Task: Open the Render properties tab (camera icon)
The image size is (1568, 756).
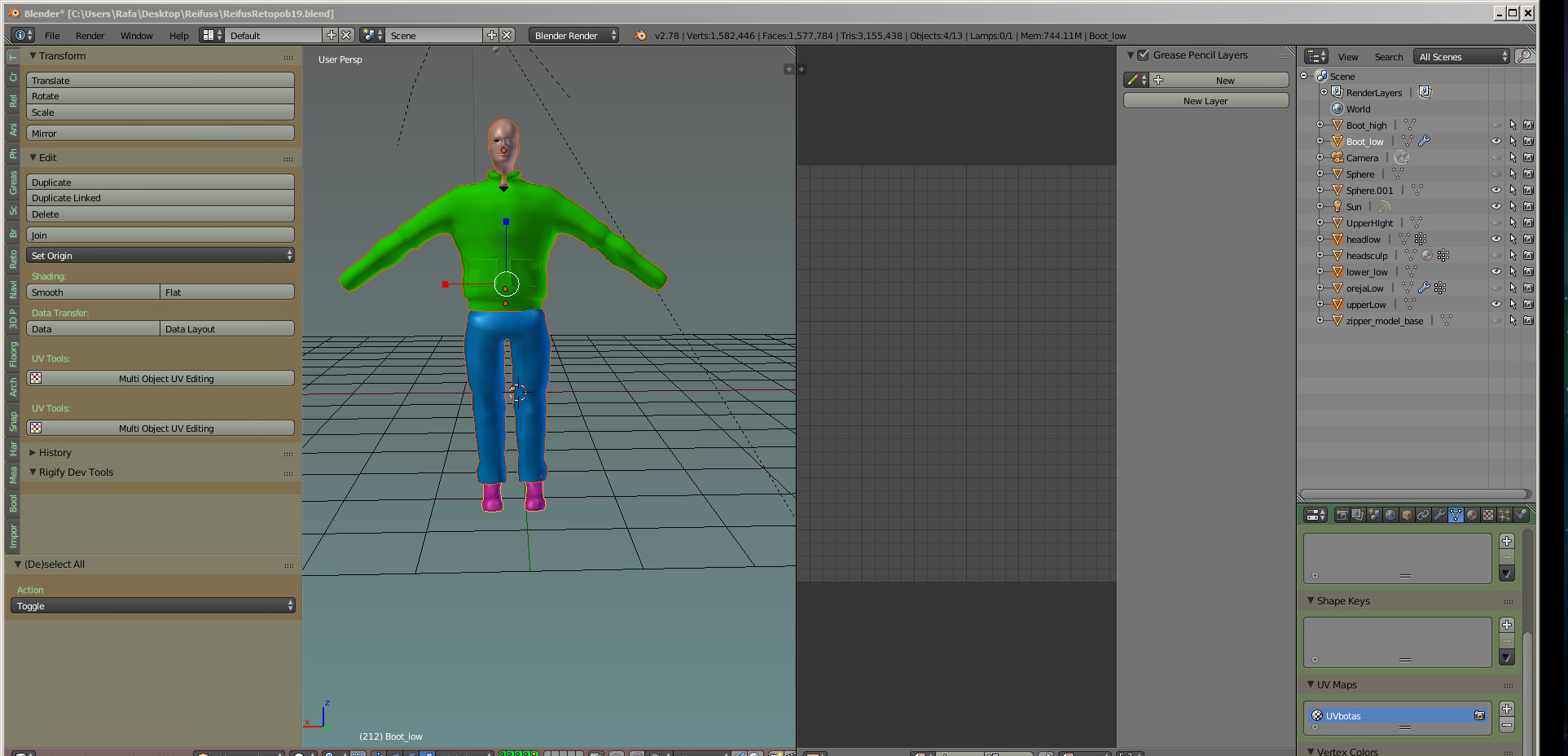Action: 1342,515
